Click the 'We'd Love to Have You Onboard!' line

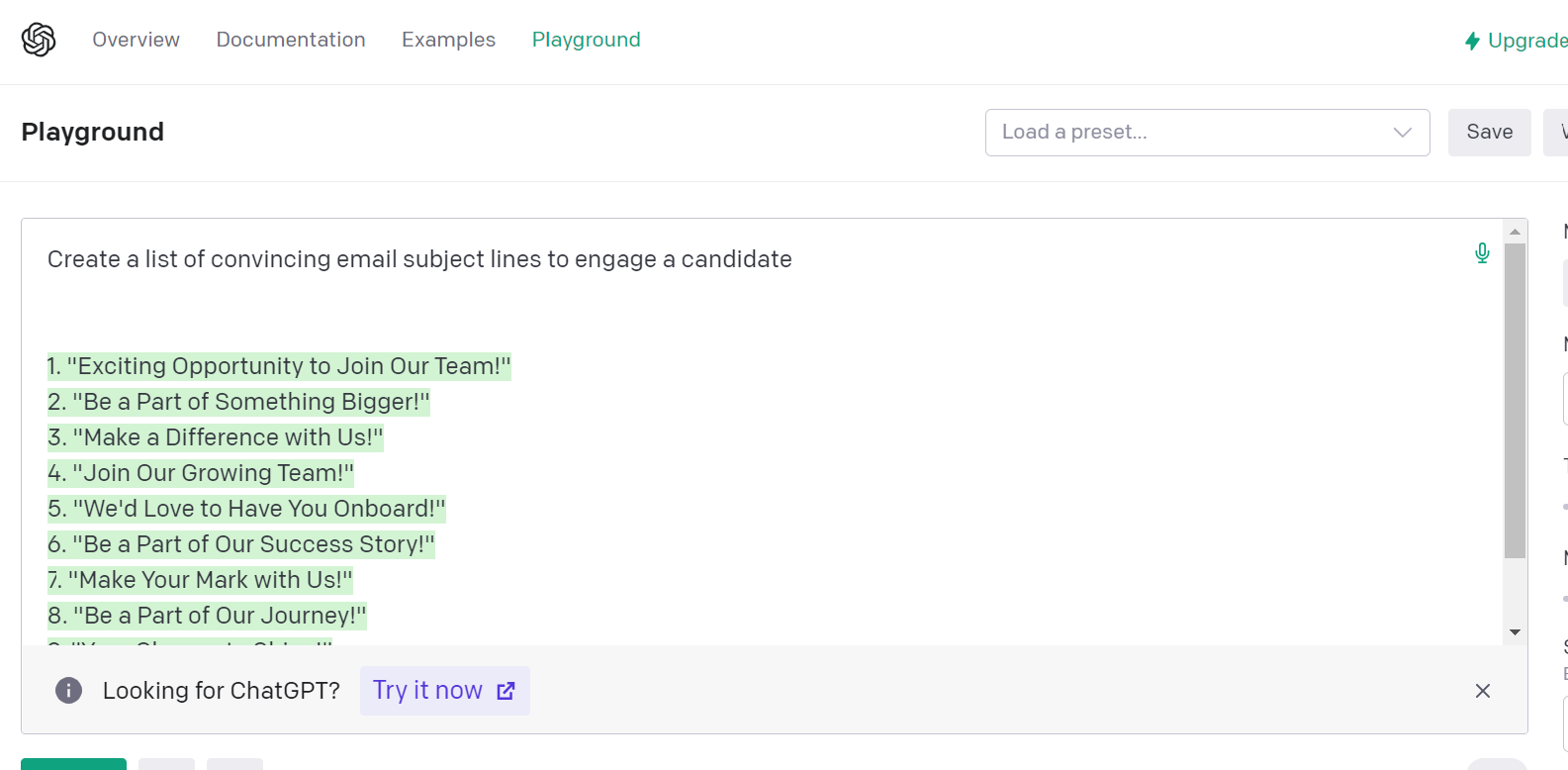tap(246, 509)
